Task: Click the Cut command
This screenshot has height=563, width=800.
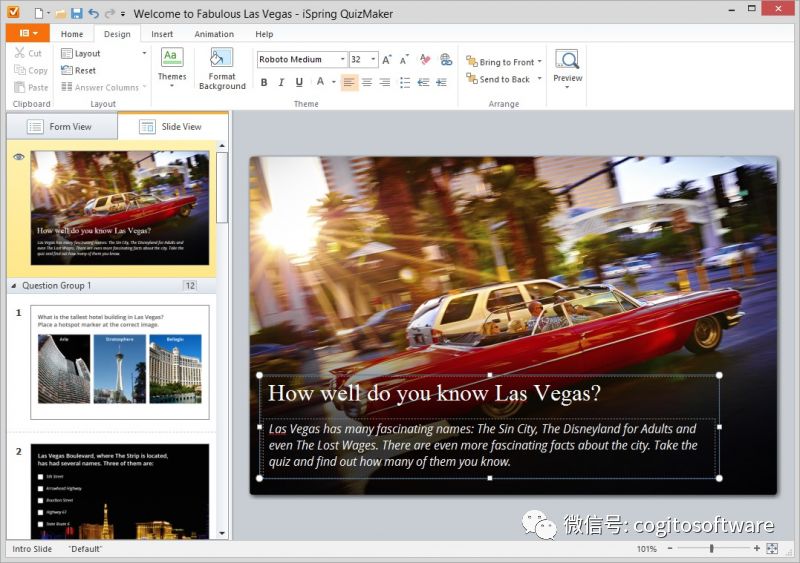Action: pos(29,53)
